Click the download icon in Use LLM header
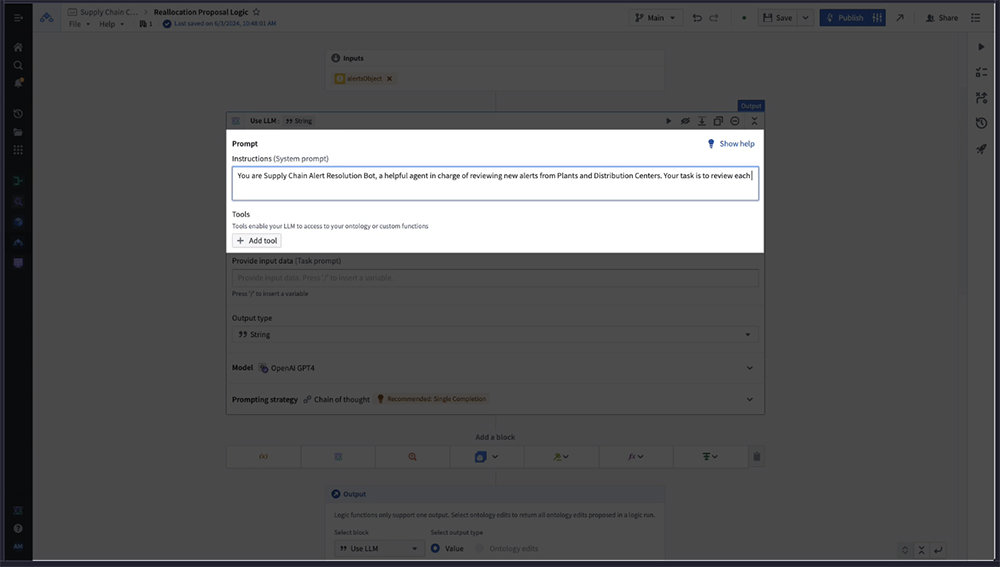Image resolution: width=1000 pixels, height=567 pixels. click(701, 121)
